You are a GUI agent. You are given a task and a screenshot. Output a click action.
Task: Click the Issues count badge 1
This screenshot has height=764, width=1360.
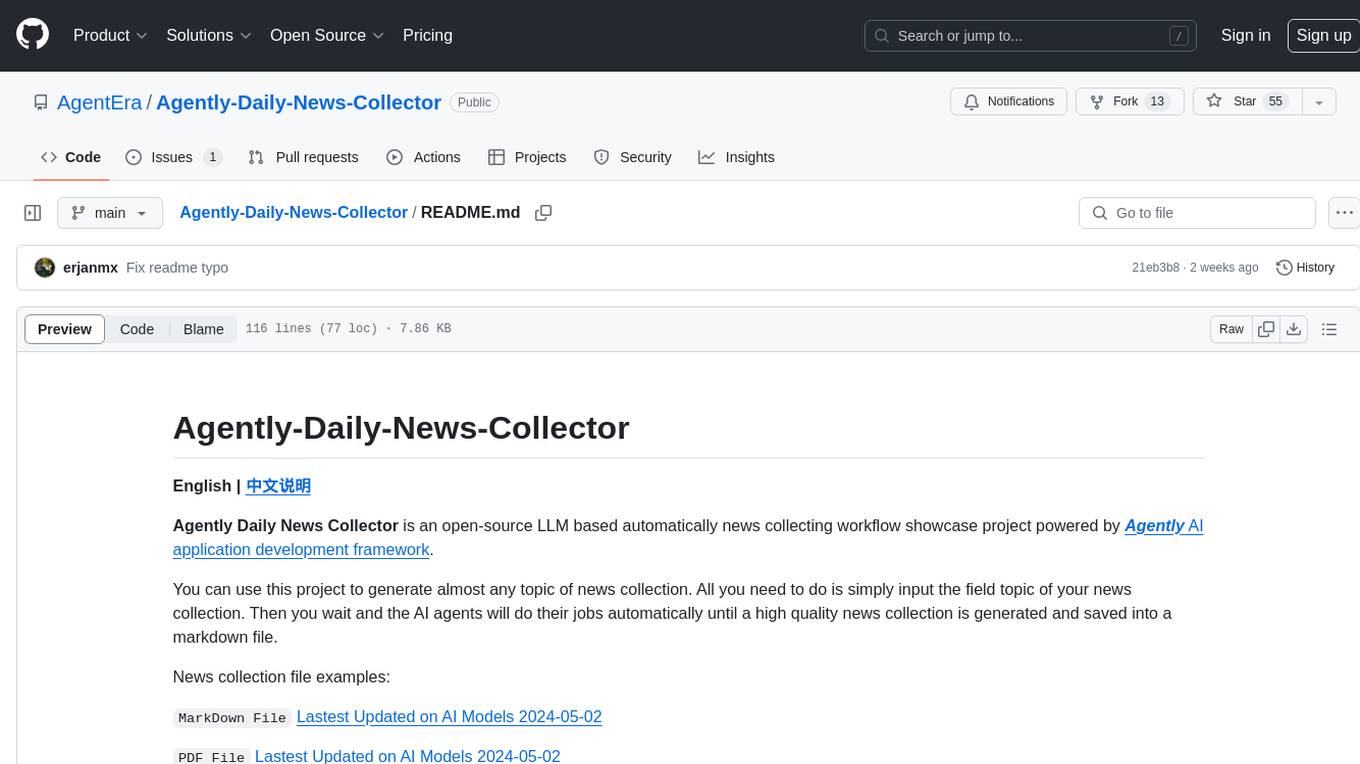(x=212, y=157)
